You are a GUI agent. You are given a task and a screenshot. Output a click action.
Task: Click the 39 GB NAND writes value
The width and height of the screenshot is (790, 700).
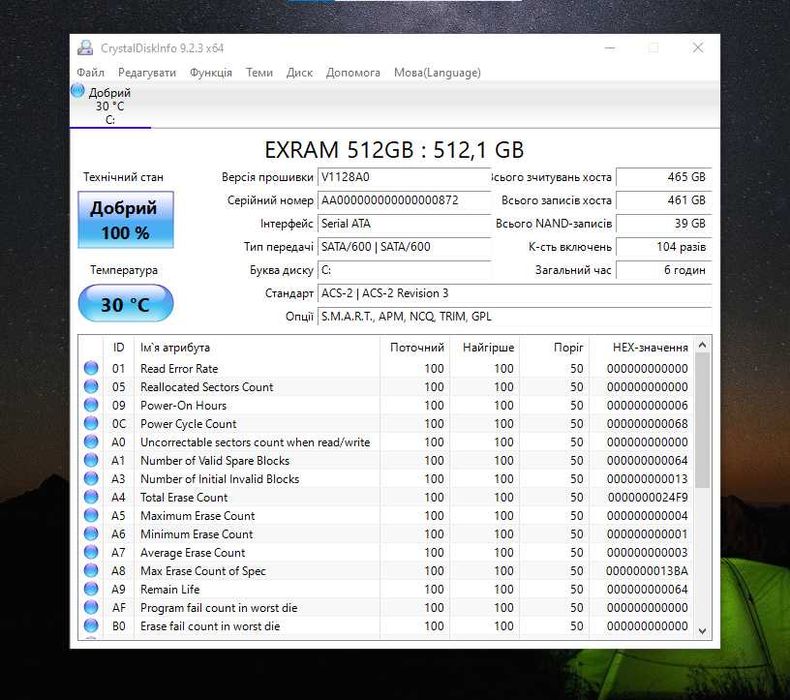coord(664,223)
